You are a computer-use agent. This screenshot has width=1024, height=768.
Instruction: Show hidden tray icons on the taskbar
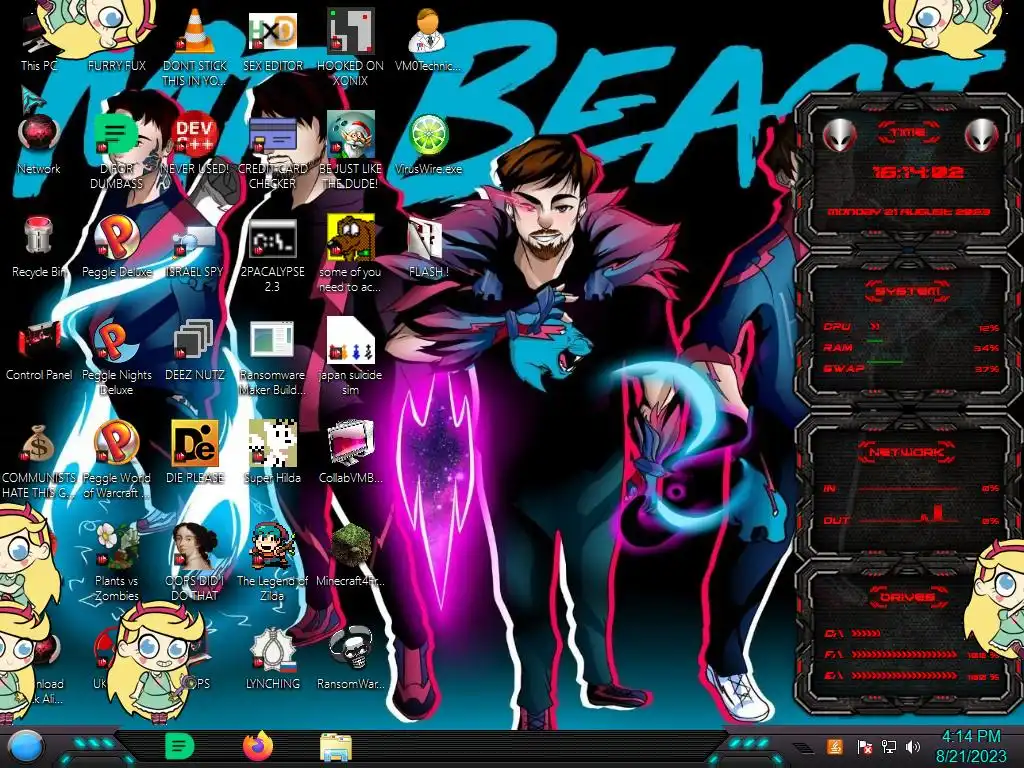coord(803,748)
